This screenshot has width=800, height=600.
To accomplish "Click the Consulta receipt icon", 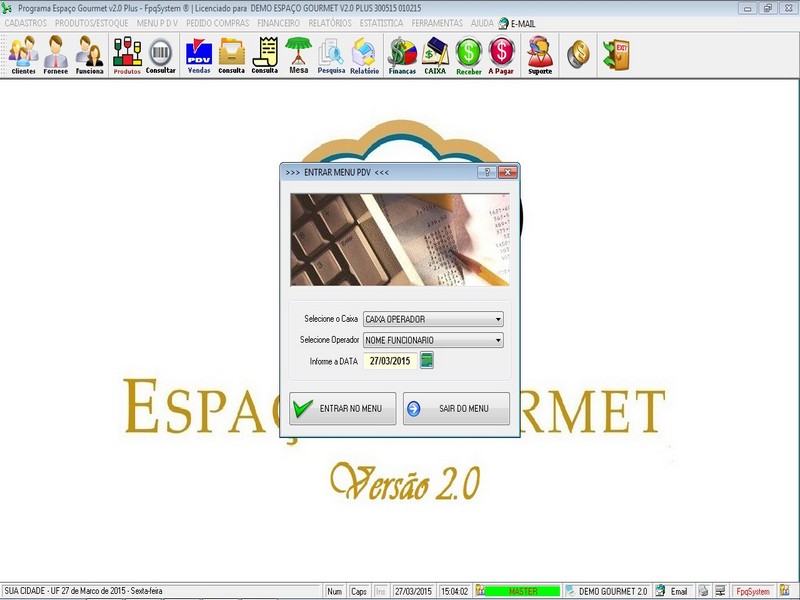I will tap(265, 55).
